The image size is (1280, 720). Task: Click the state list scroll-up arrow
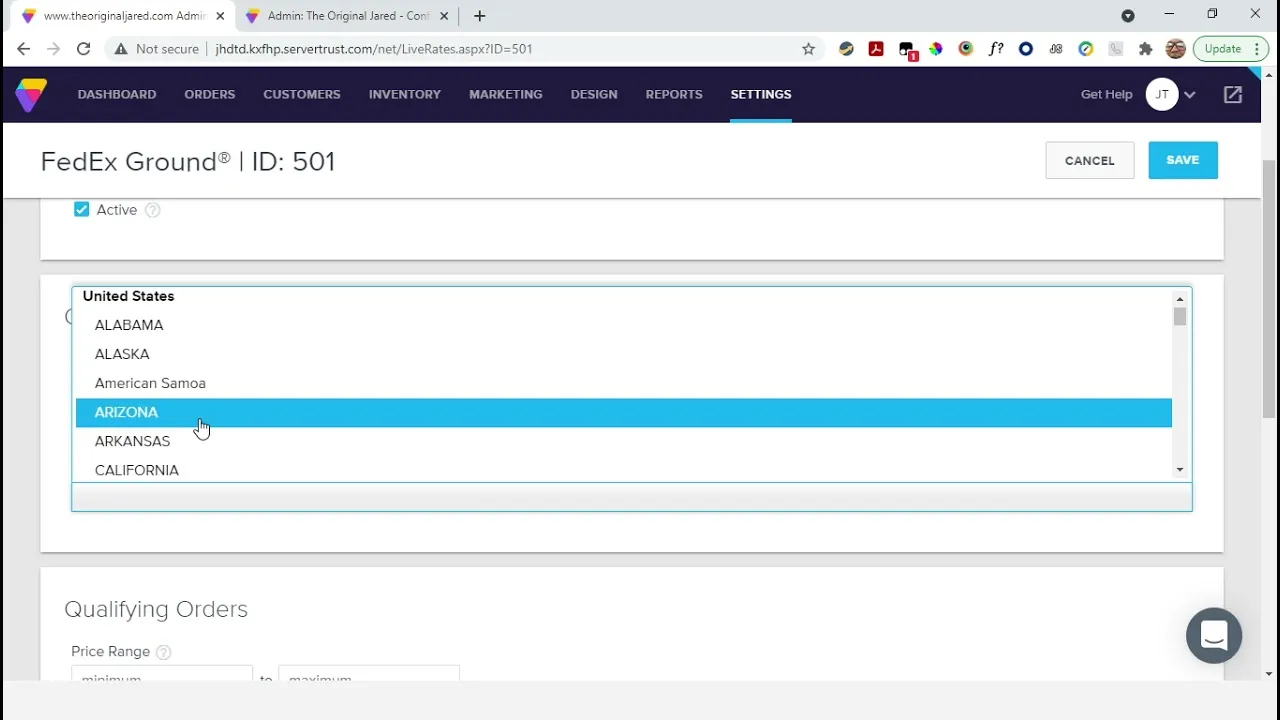click(1180, 299)
